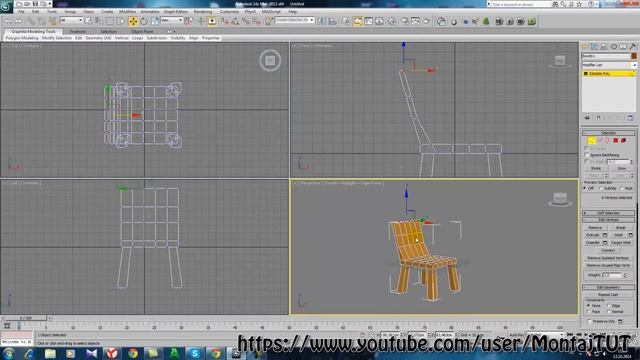Click the Mirror tool icon
The height and width of the screenshot is (360, 640).
(322, 21)
